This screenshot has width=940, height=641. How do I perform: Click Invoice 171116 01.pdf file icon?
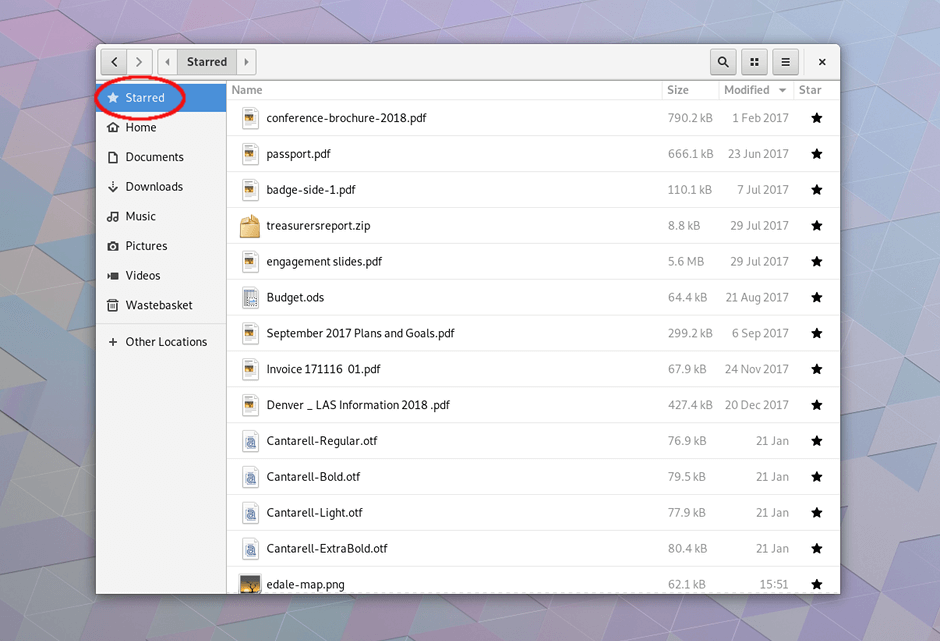coord(250,369)
